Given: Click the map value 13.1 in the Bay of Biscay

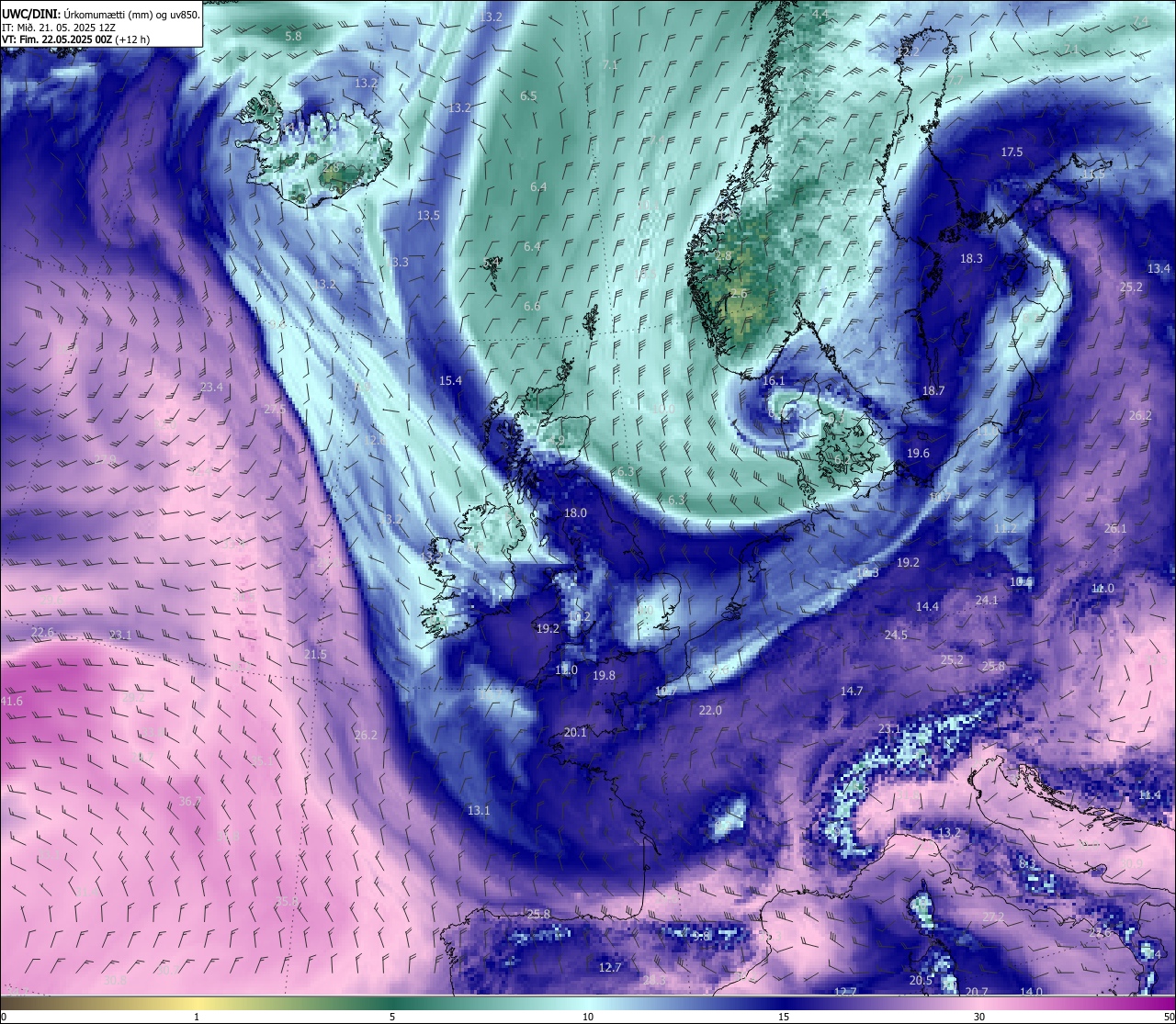Looking at the screenshot, I should 479,810.
